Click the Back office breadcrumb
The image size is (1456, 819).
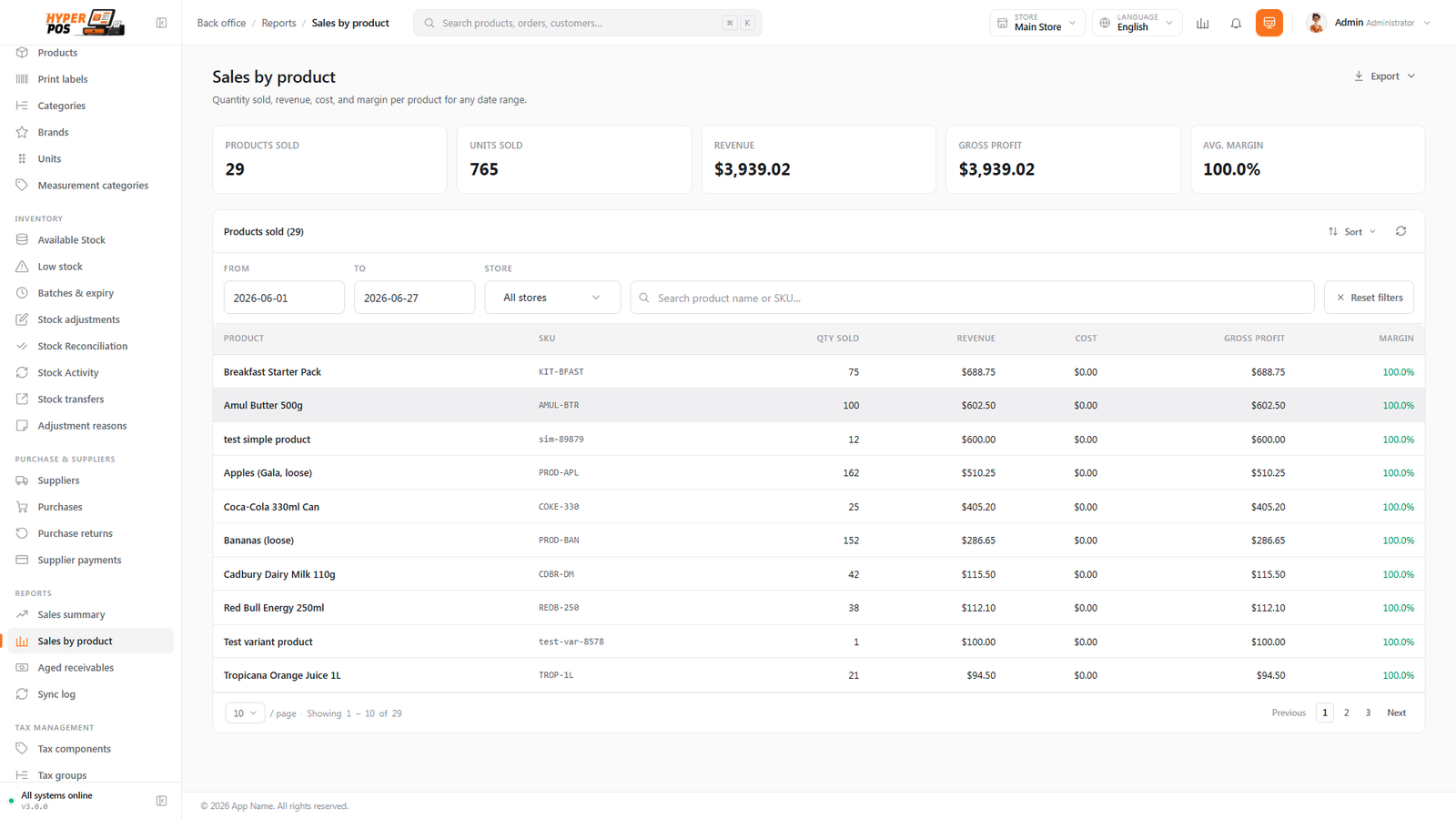pos(221,23)
